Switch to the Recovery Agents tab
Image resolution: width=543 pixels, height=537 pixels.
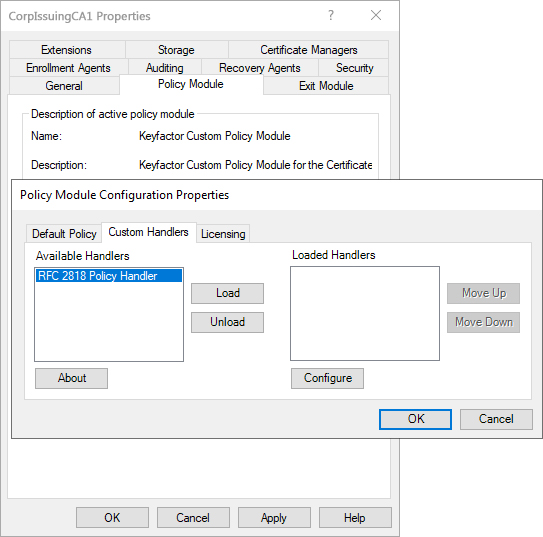[259, 68]
